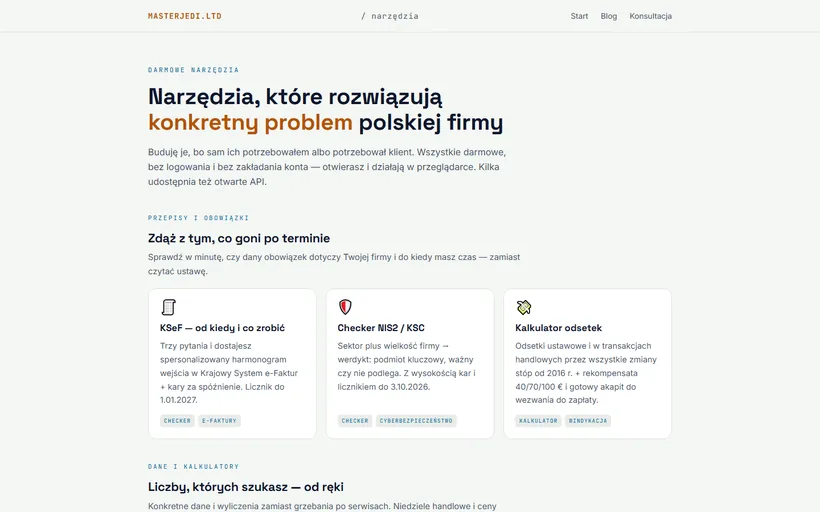The height and width of the screenshot is (512, 820).
Task: Click the E-FAKTURY tag
Action: pyautogui.click(x=219, y=420)
